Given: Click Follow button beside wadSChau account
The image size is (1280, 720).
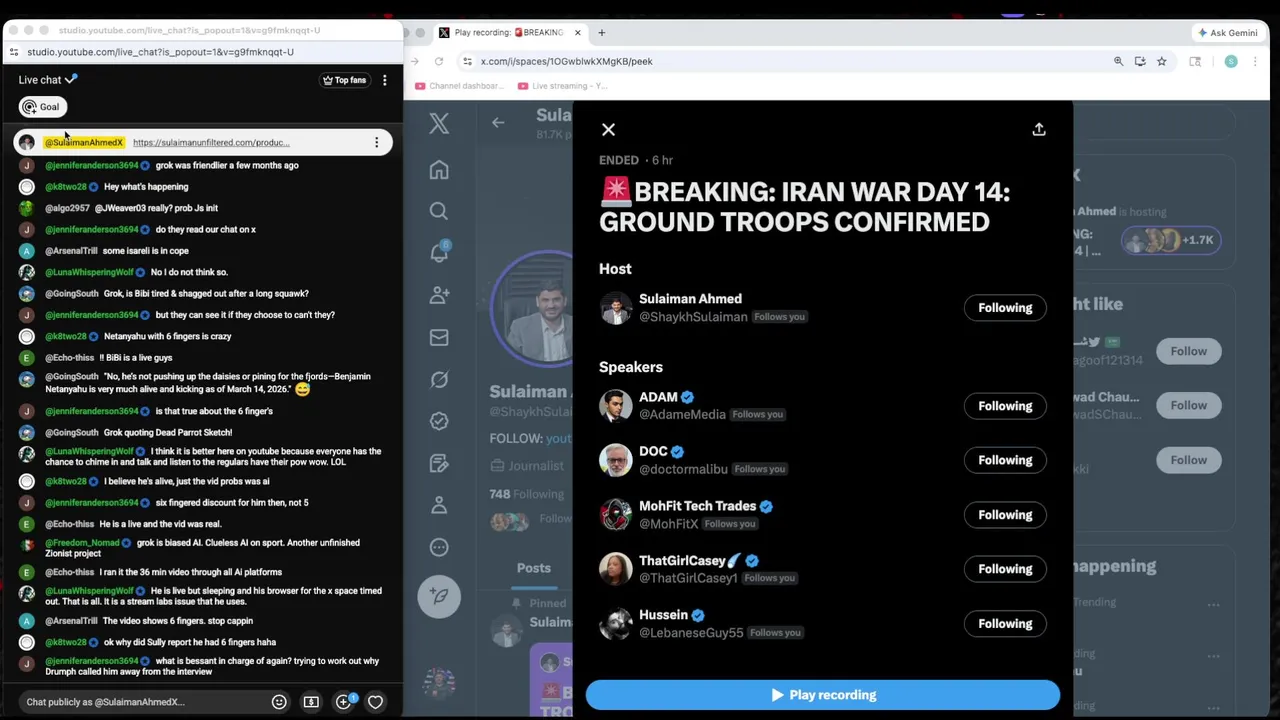Looking at the screenshot, I should (1188, 405).
